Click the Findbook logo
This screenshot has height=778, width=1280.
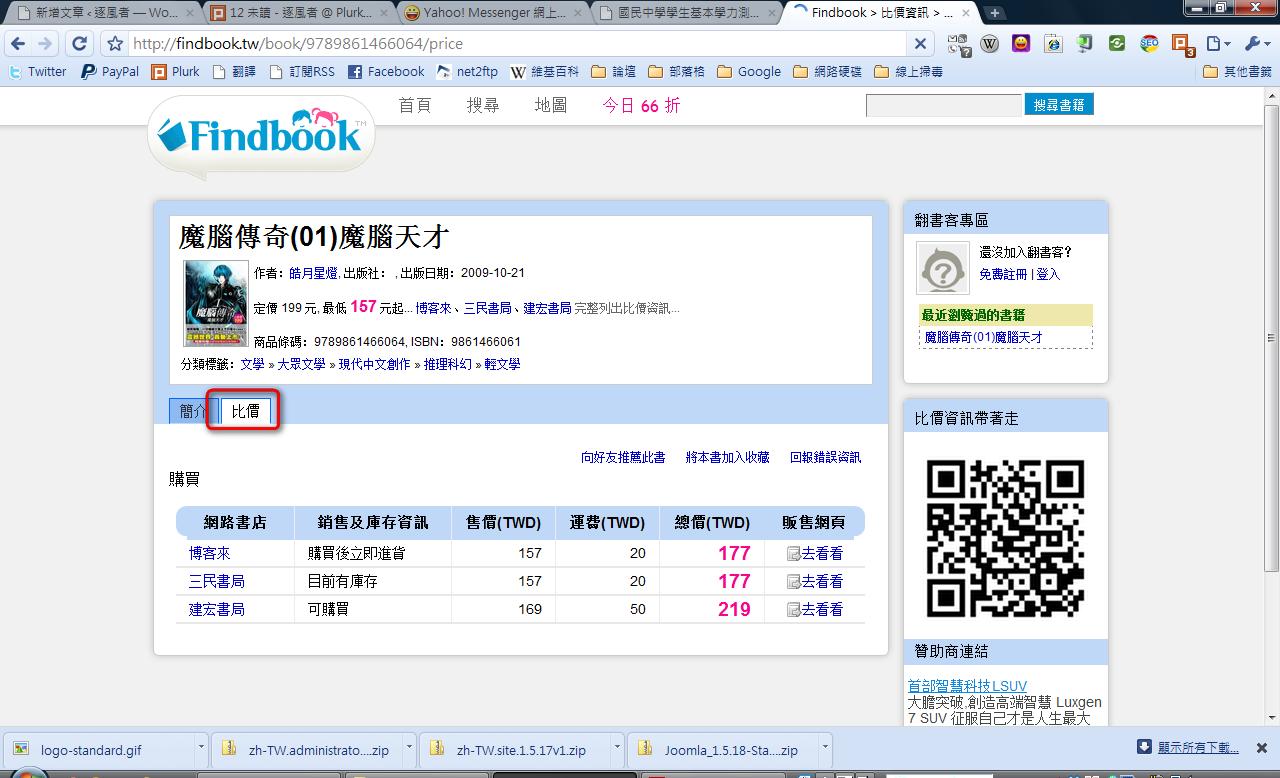point(260,134)
